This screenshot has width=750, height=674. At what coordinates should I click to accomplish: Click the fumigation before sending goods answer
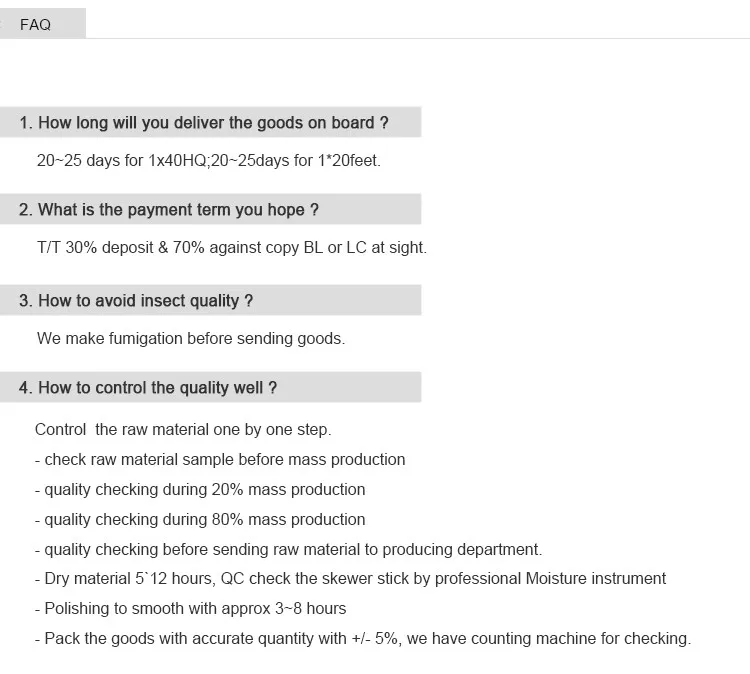[190, 338]
